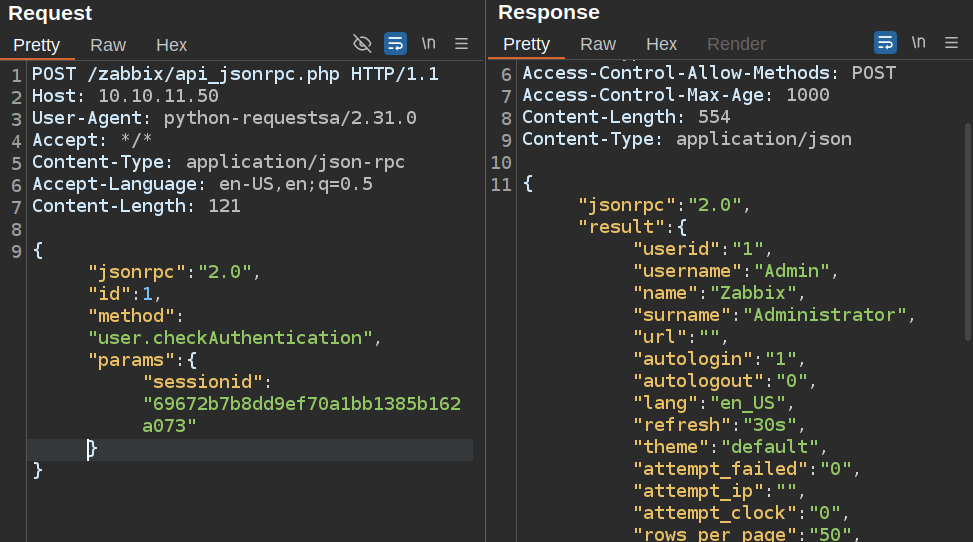This screenshot has width=973, height=542.
Task: Switch response view to Raw tab
Action: [598, 44]
